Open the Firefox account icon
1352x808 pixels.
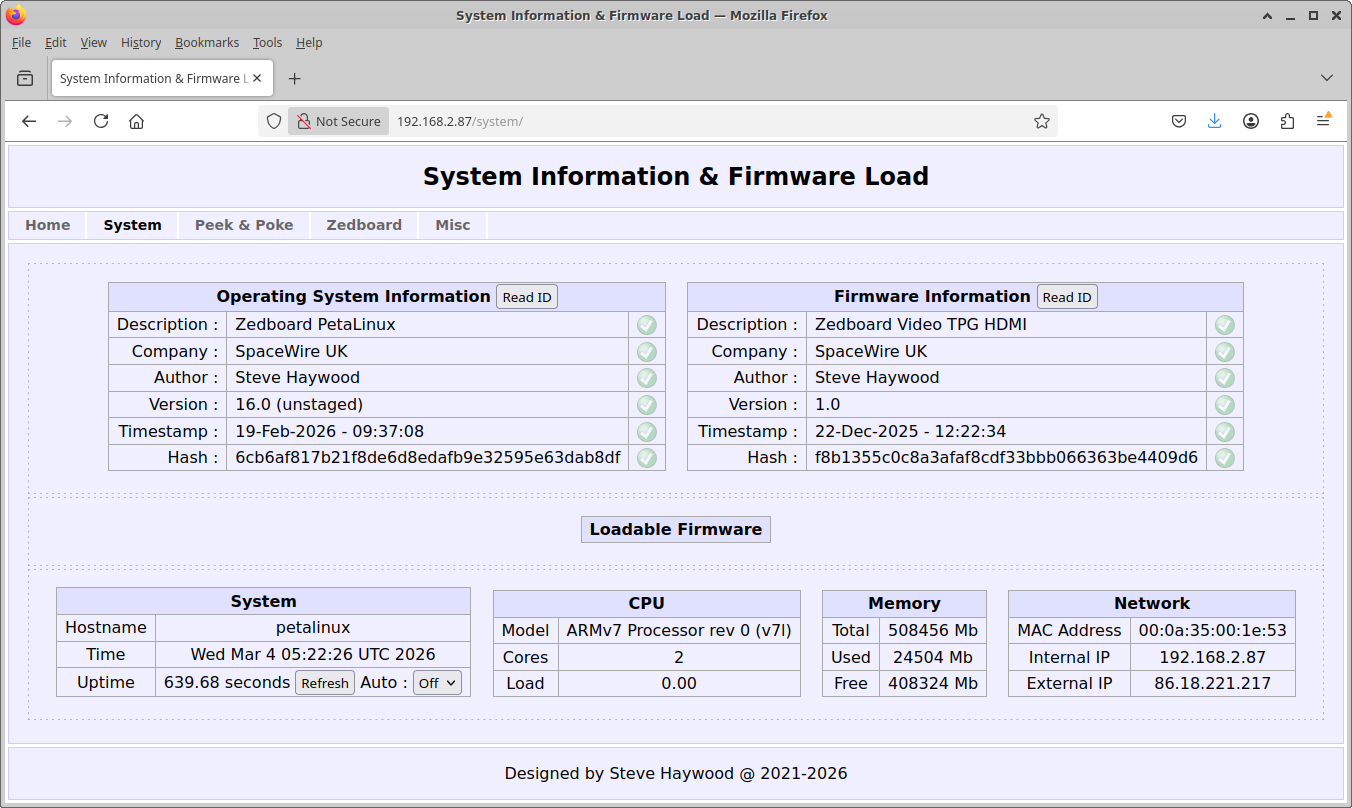click(x=1251, y=121)
